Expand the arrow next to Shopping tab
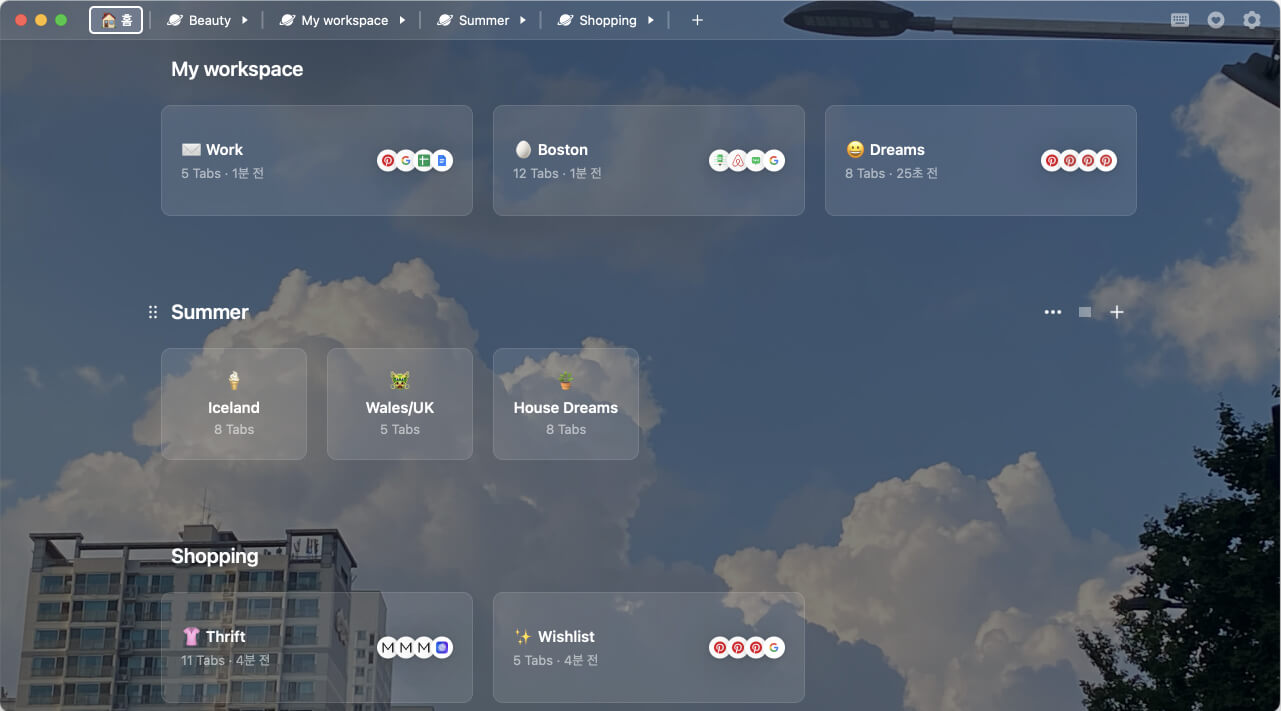This screenshot has width=1281, height=711. pyautogui.click(x=650, y=20)
